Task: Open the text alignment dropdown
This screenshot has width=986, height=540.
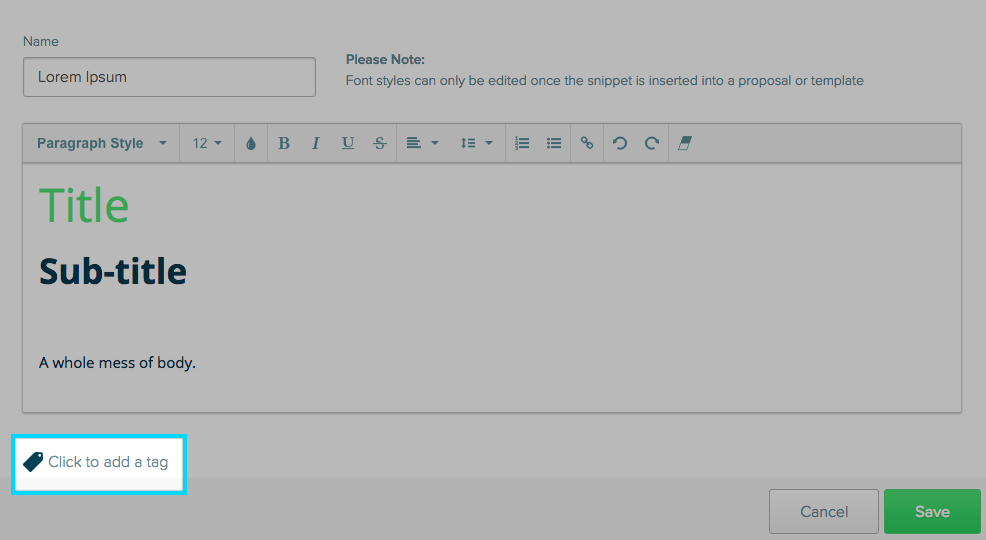Action: 422,143
